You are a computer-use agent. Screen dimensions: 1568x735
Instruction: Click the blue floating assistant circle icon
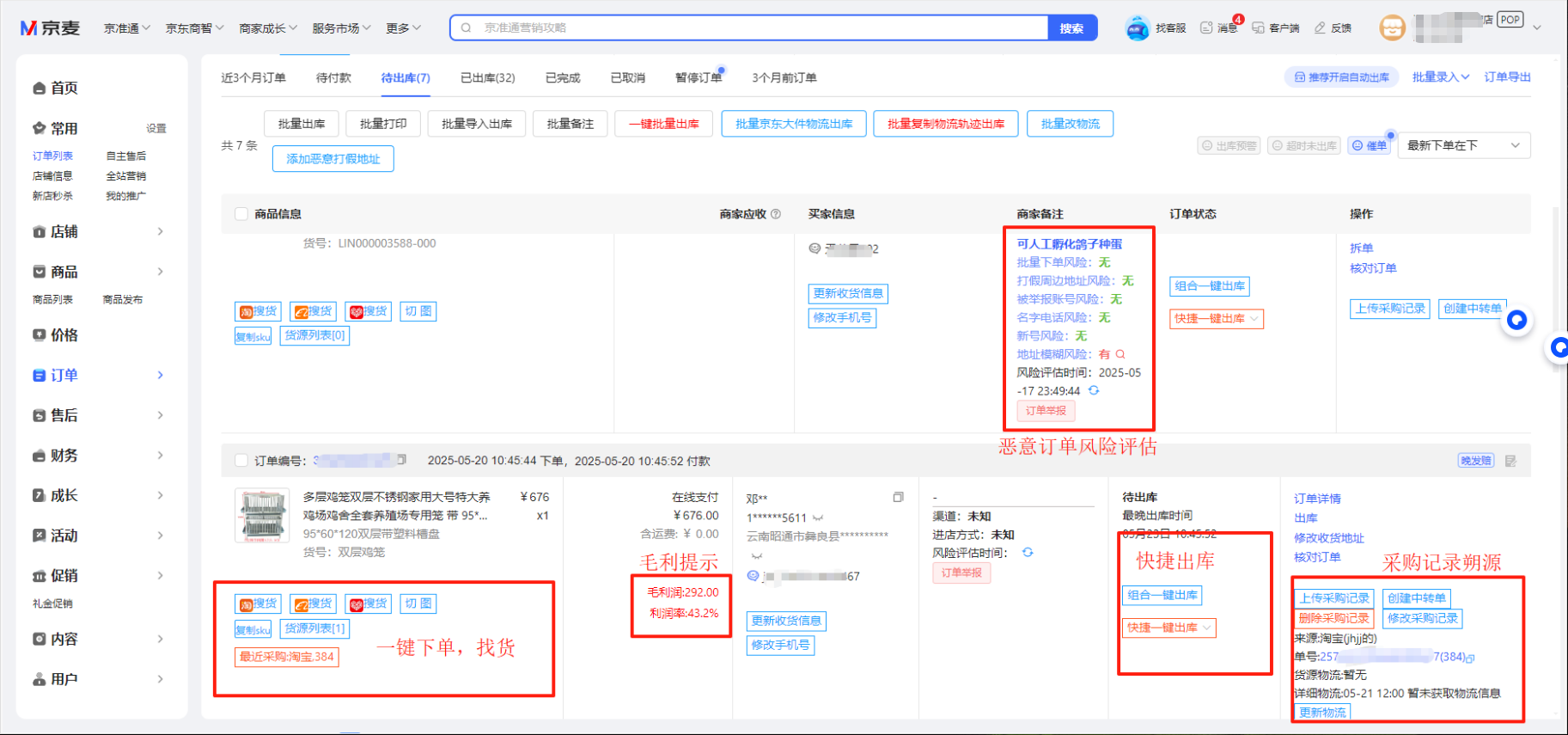(x=1517, y=321)
